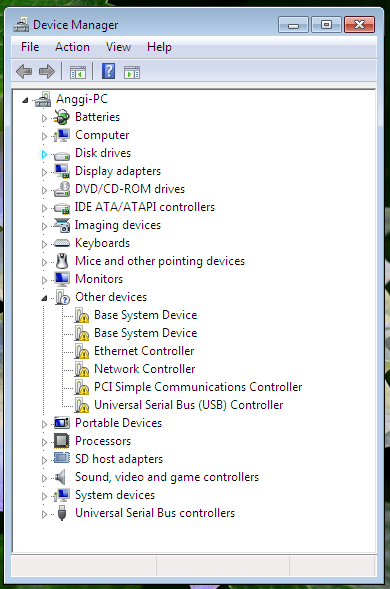Screen dimensions: 390x589
Task: Click the Show/Hide Action Pane toolbar icon
Action: pyautogui.click(x=132, y=72)
